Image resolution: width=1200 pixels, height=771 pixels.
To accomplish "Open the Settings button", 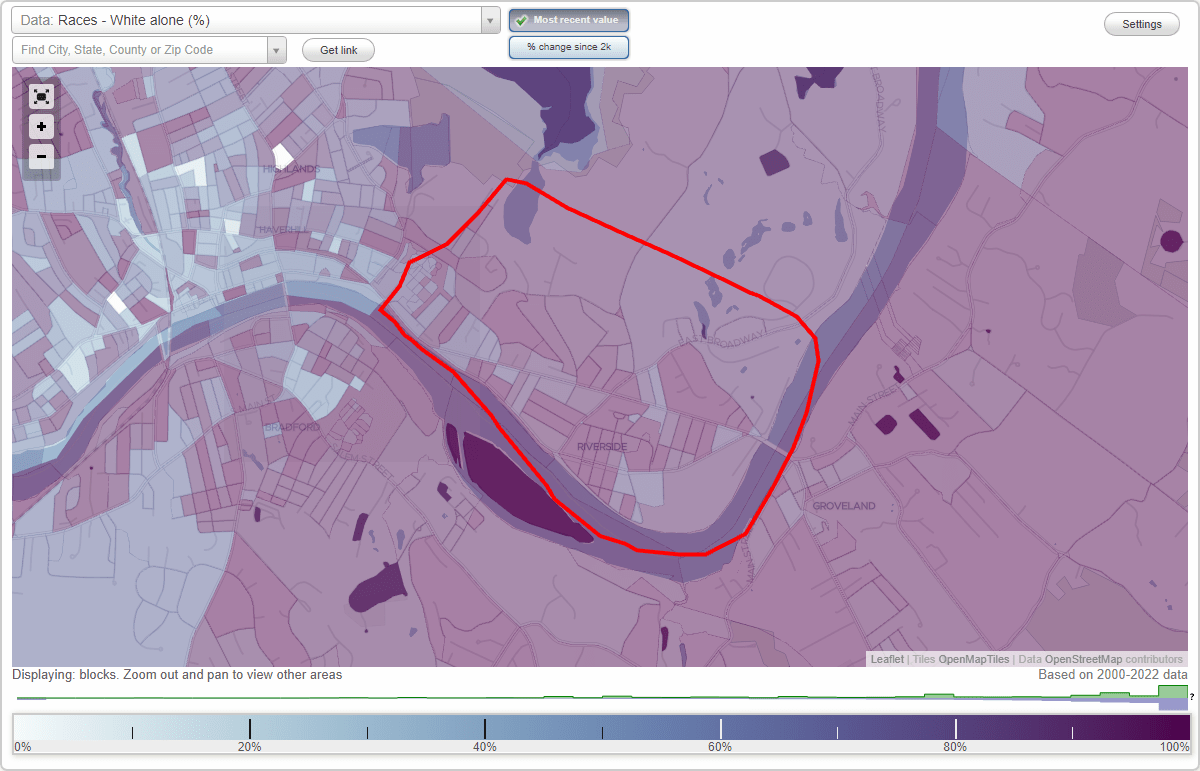I will (1141, 23).
